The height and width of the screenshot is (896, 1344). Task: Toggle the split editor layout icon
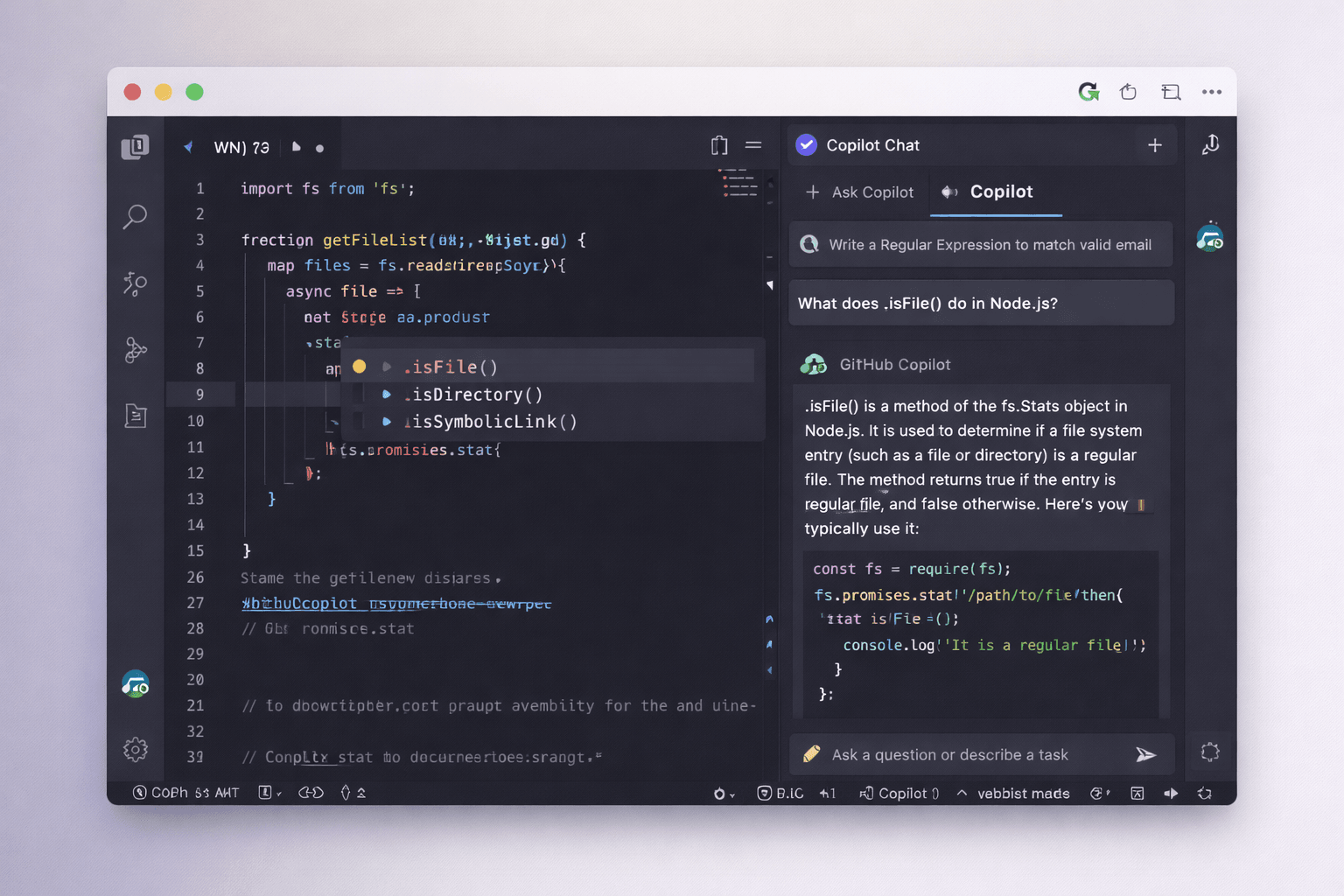719,145
